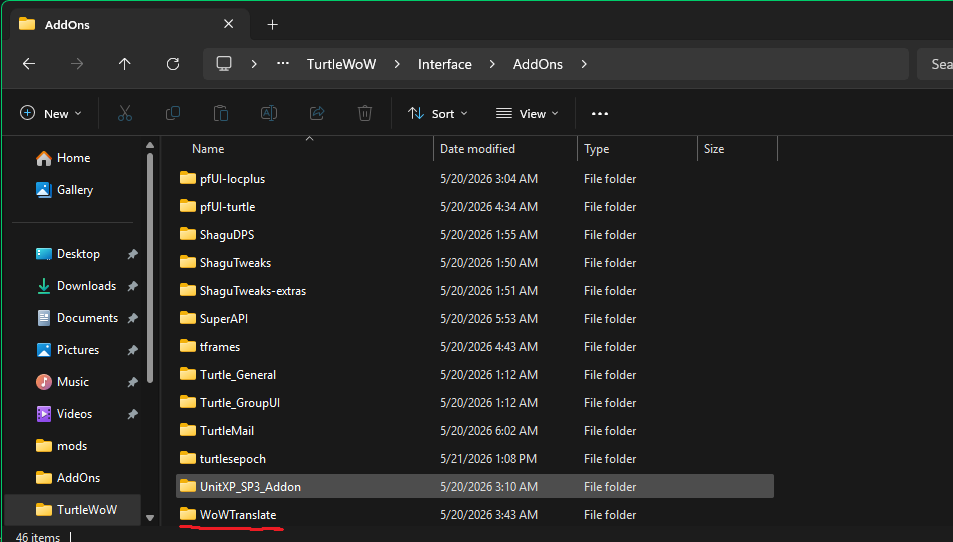This screenshot has width=953, height=542.
Task: Open Music in the navigation pane
Action: coord(73,382)
